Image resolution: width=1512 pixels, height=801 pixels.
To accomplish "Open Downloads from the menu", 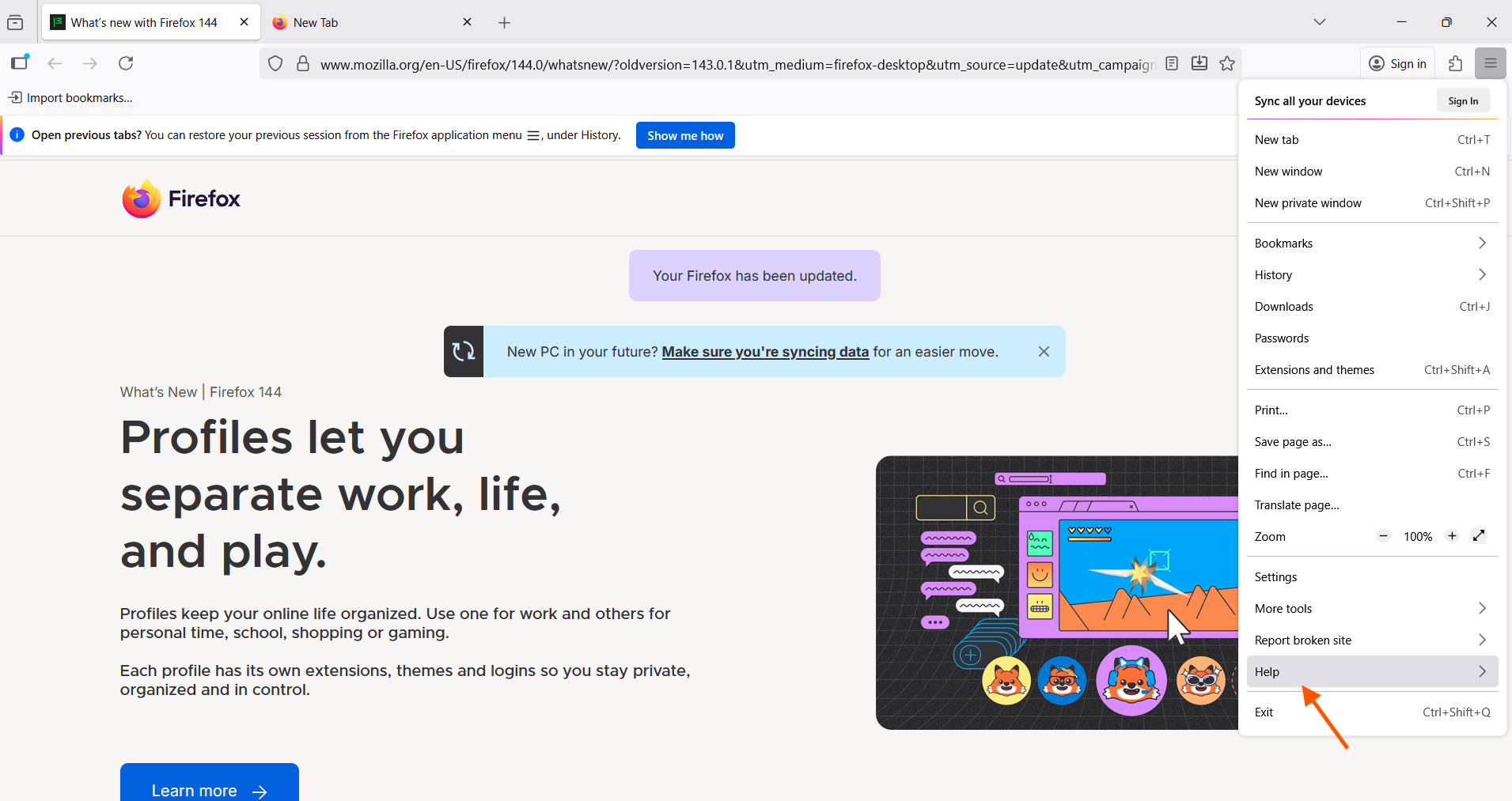I will [x=1373, y=307].
